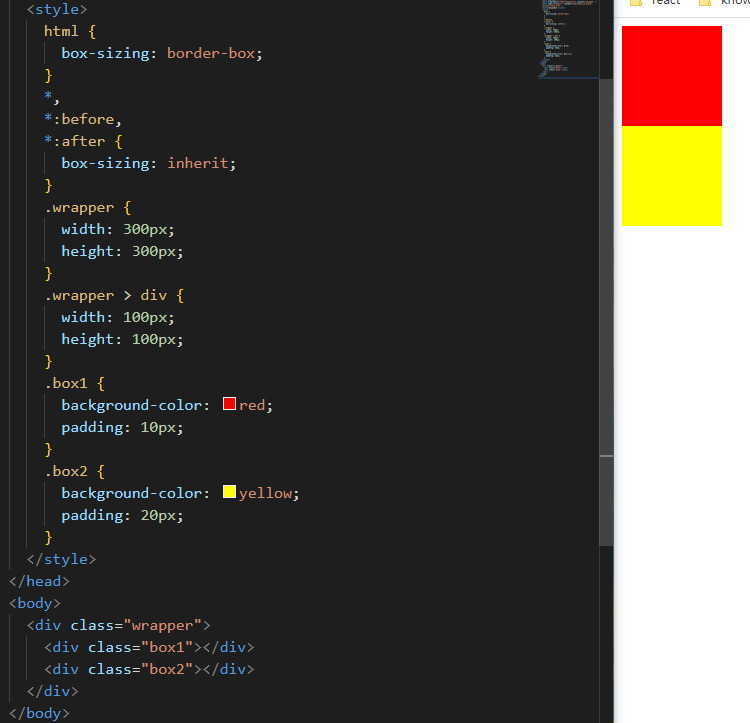Click the div class="box2" line

tap(149, 669)
